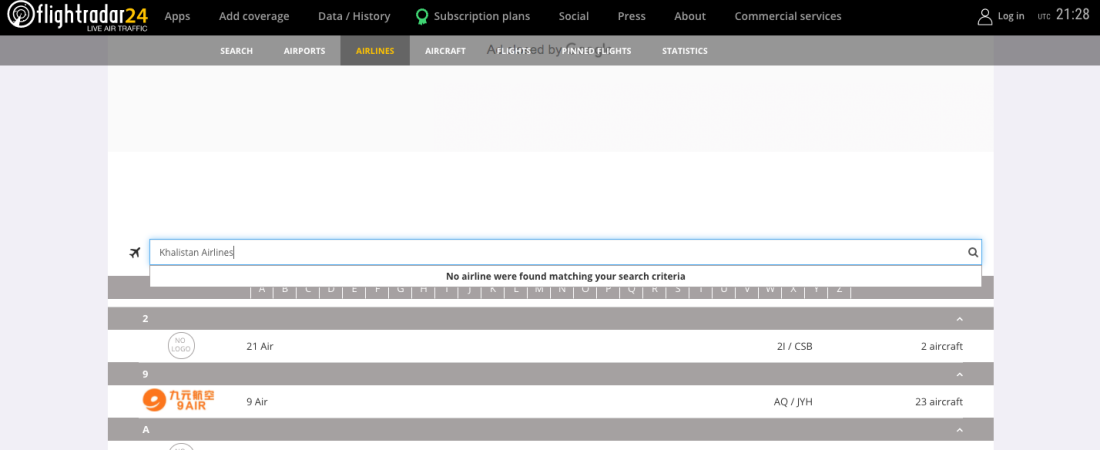Switch to the FLIGHTS tab

click(x=514, y=51)
